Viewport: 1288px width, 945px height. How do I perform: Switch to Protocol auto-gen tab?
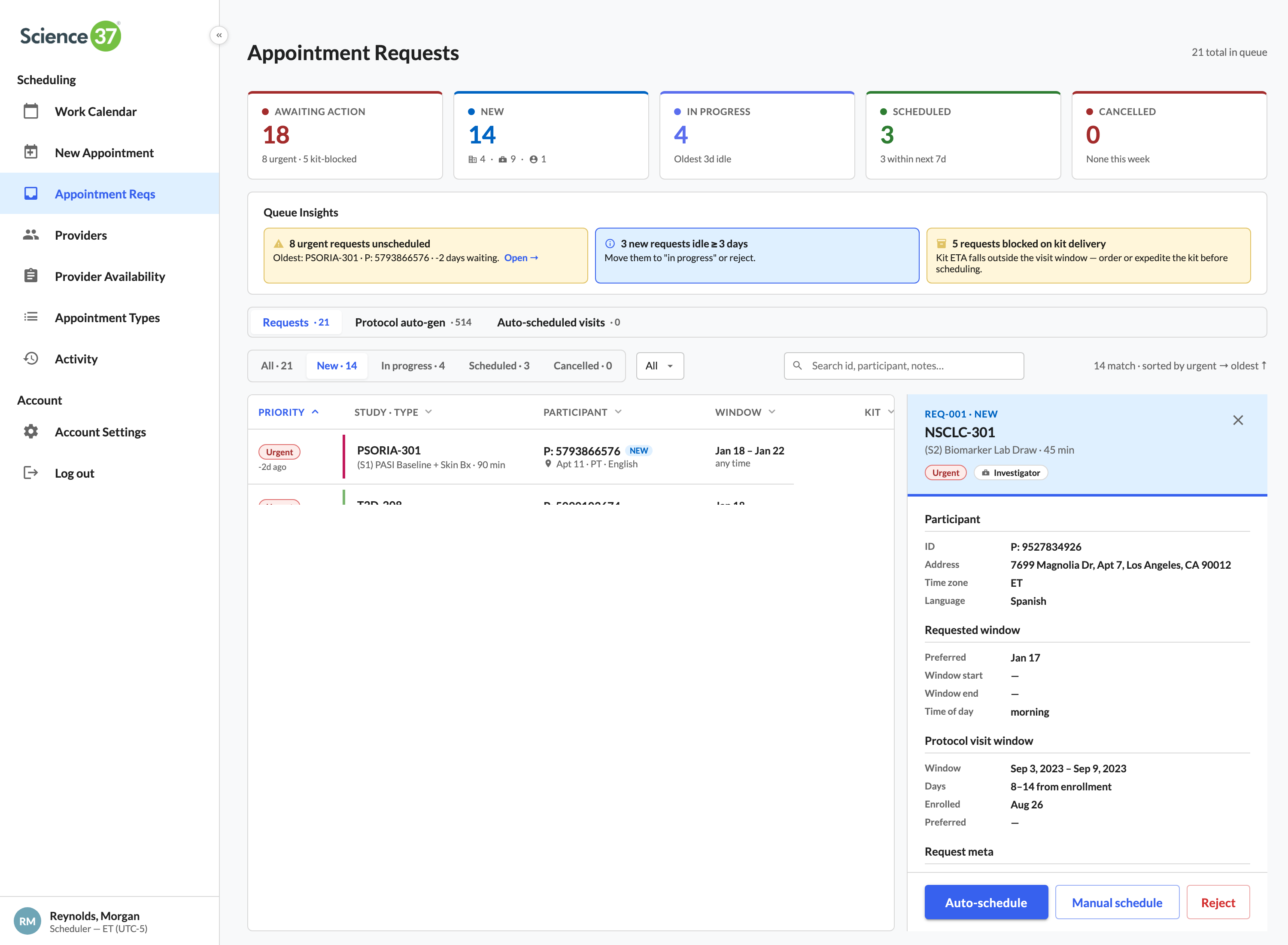click(413, 322)
